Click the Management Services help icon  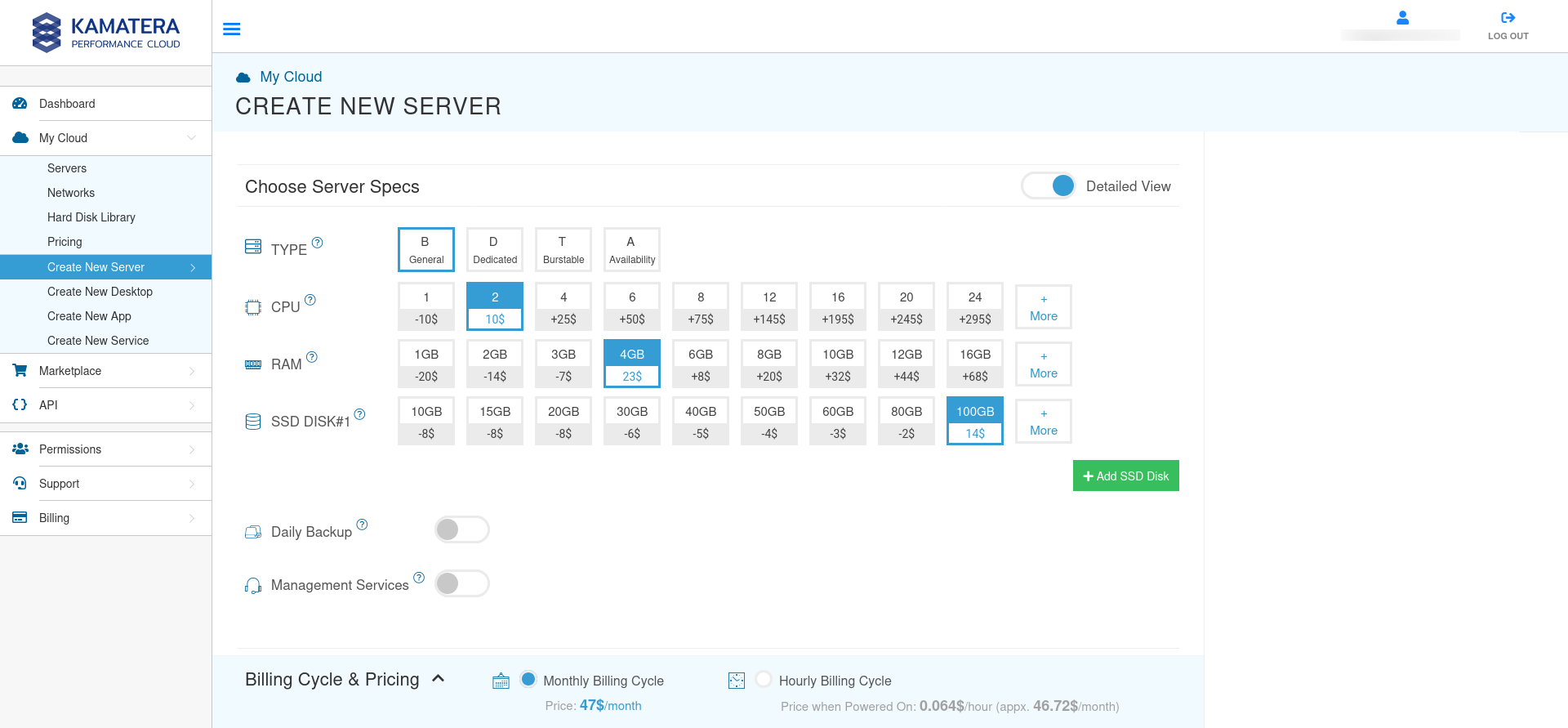pyautogui.click(x=419, y=578)
